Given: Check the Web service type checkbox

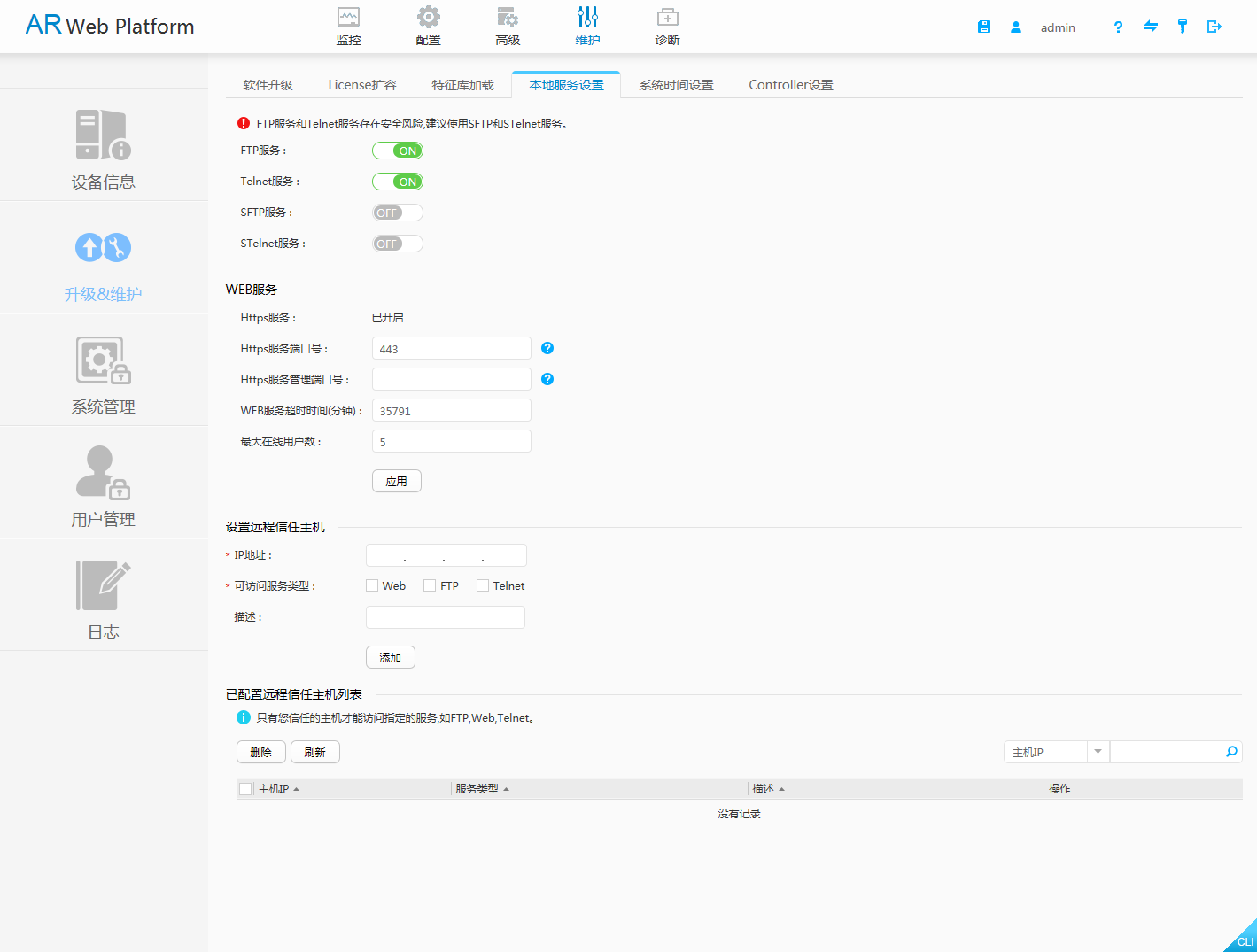Looking at the screenshot, I should pos(372,585).
